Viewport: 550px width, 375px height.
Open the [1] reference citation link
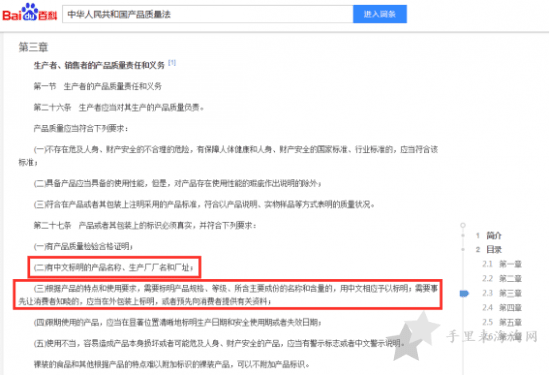[x=172, y=62]
